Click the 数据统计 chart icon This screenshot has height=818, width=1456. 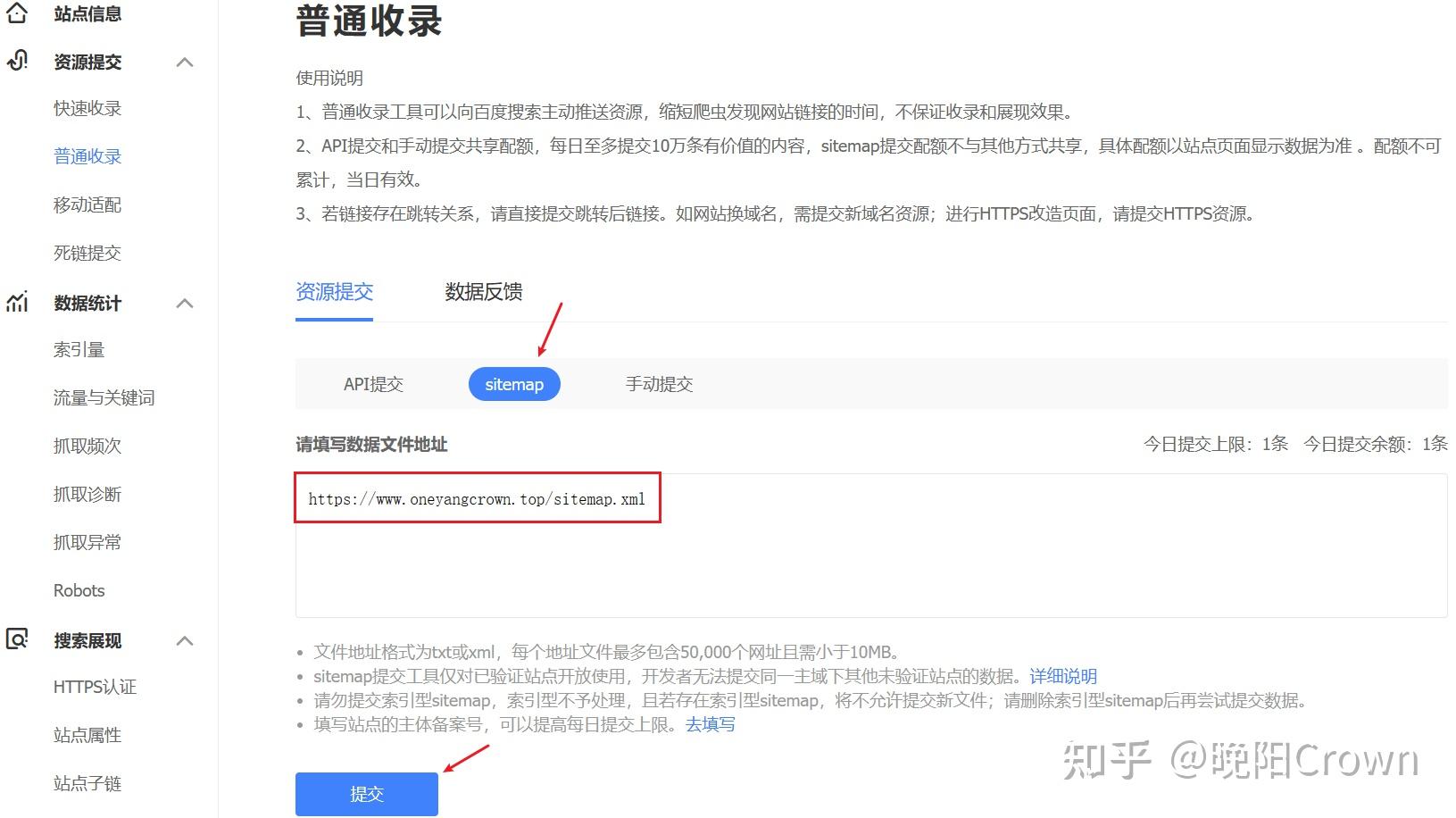(x=17, y=303)
